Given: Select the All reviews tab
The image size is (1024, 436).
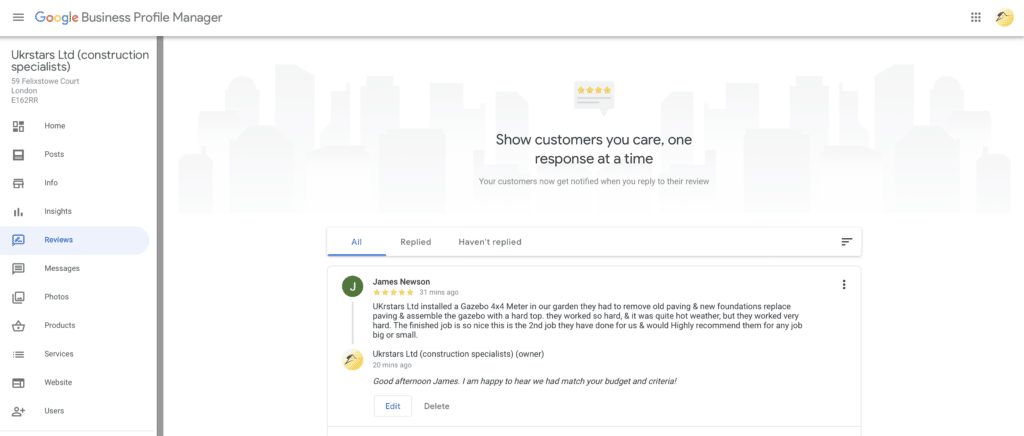Looking at the screenshot, I should (x=356, y=242).
